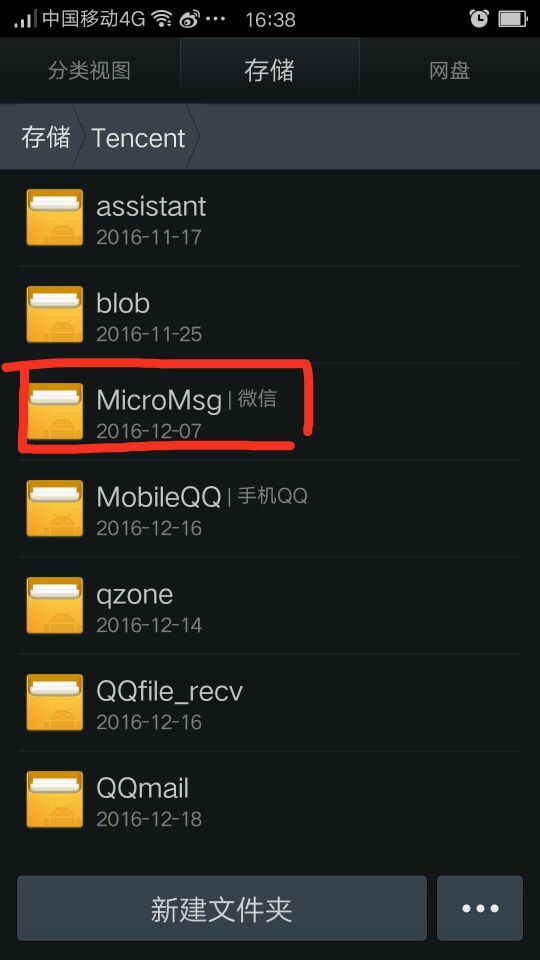Image resolution: width=540 pixels, height=960 pixels.
Task: Switch to the 网盘 tab
Action: coord(449,71)
